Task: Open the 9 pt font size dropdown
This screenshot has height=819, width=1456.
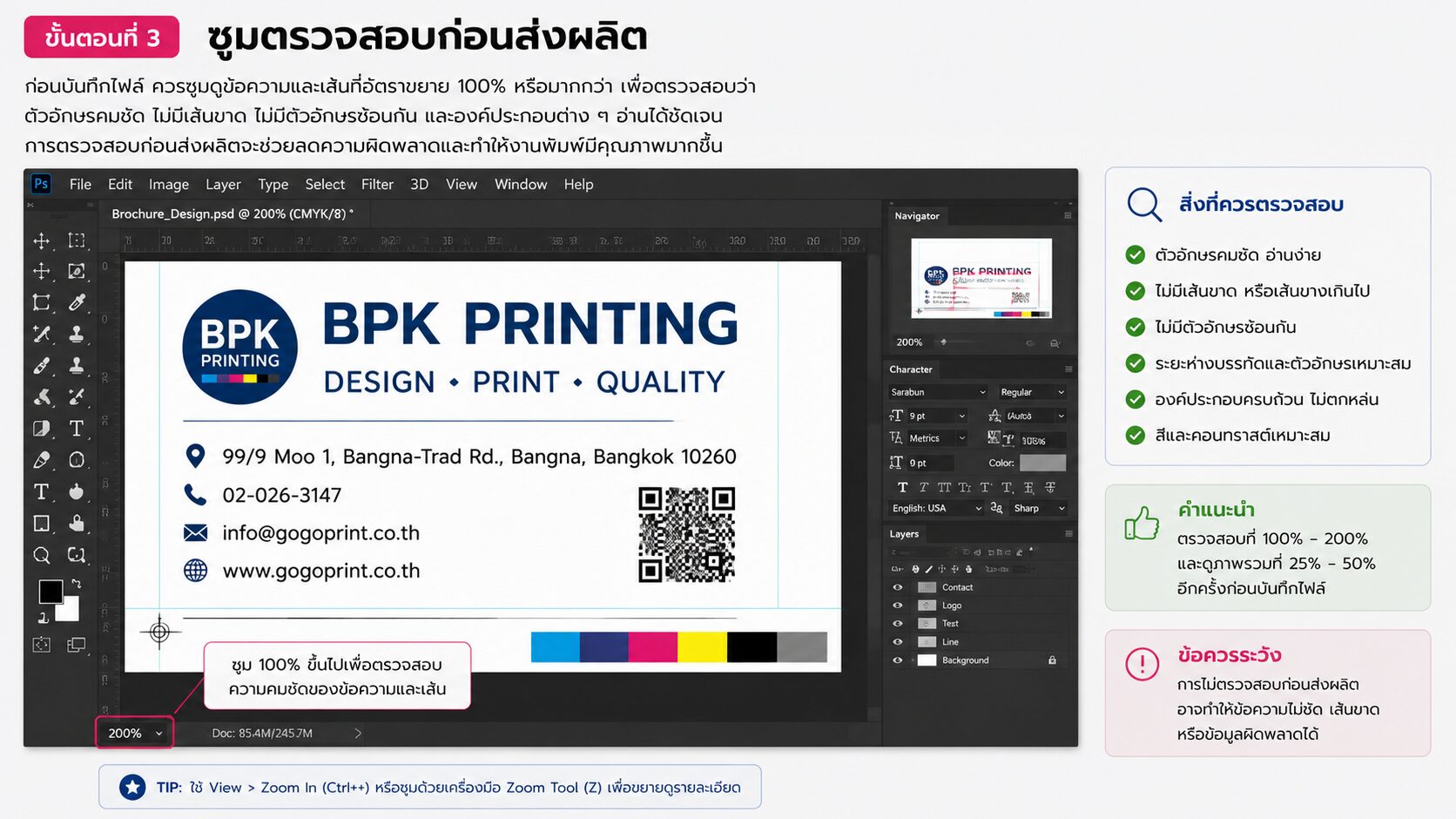Action: [937, 416]
